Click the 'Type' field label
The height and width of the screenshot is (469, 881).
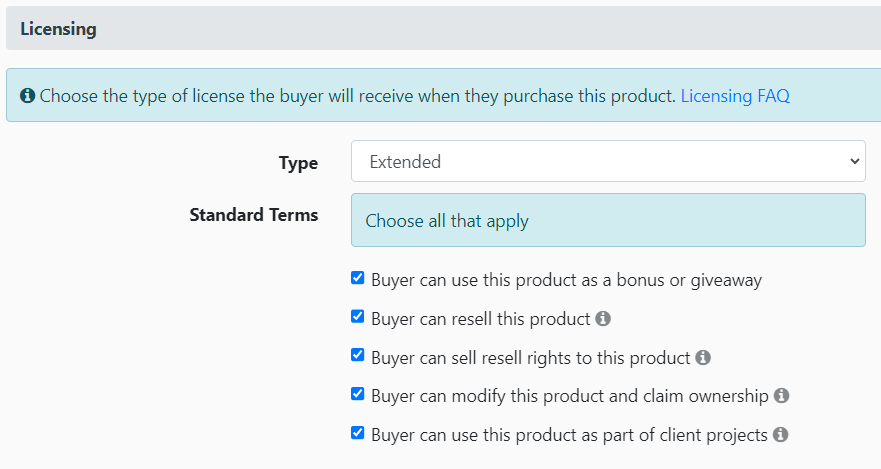298,162
